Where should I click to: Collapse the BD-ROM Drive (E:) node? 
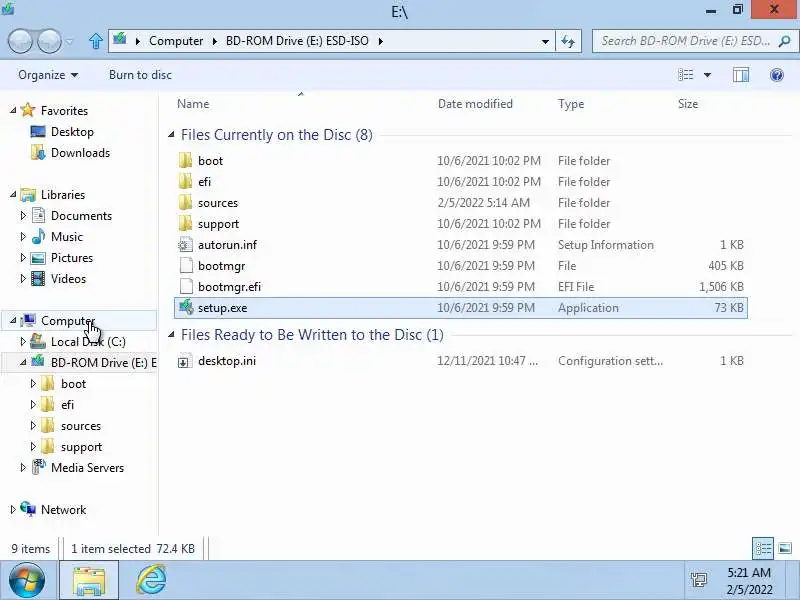[x=23, y=362]
